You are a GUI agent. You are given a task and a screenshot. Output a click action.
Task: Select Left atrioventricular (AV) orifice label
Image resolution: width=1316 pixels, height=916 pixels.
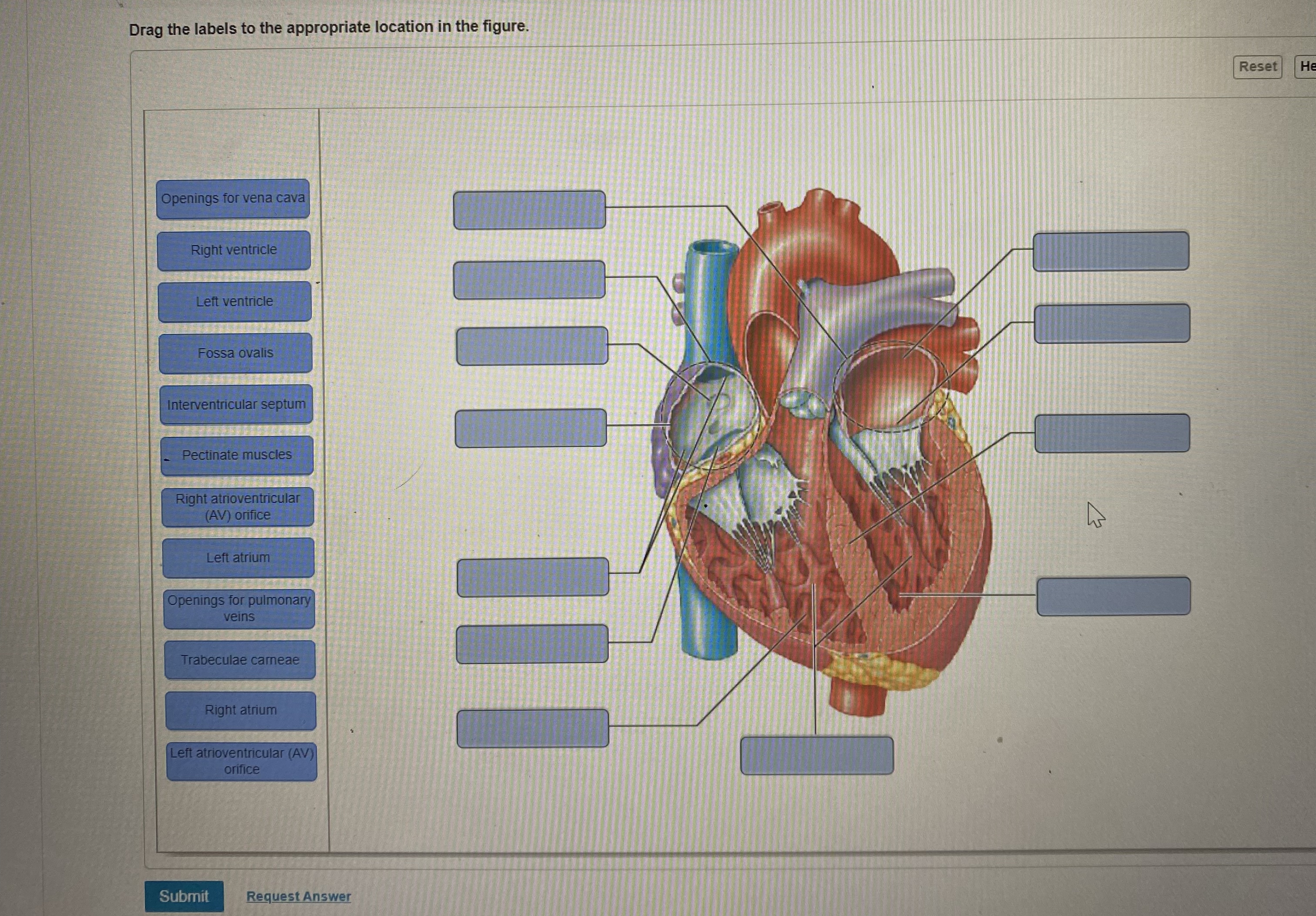click(242, 761)
